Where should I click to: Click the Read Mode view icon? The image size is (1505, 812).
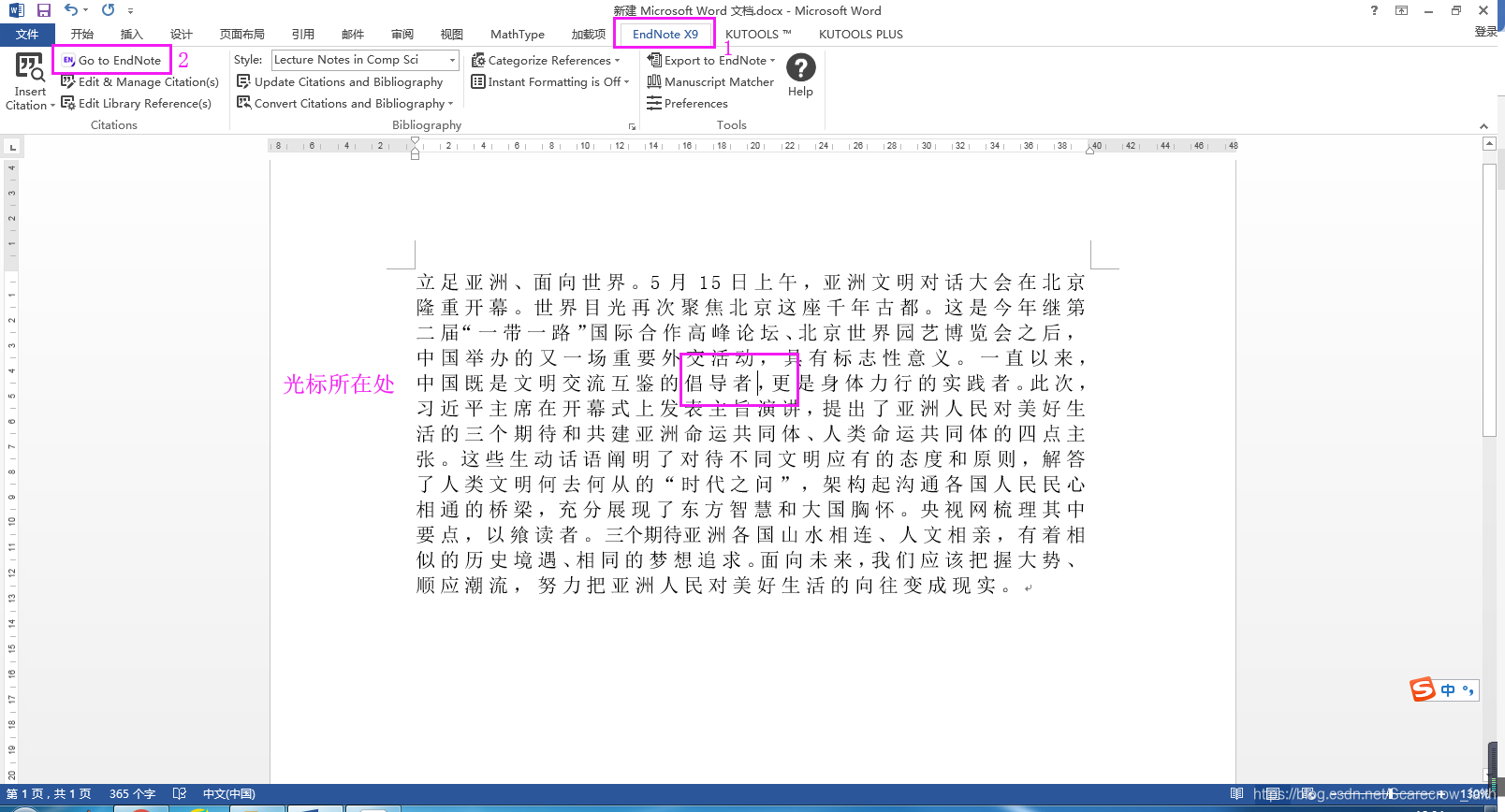pyautogui.click(x=1236, y=794)
